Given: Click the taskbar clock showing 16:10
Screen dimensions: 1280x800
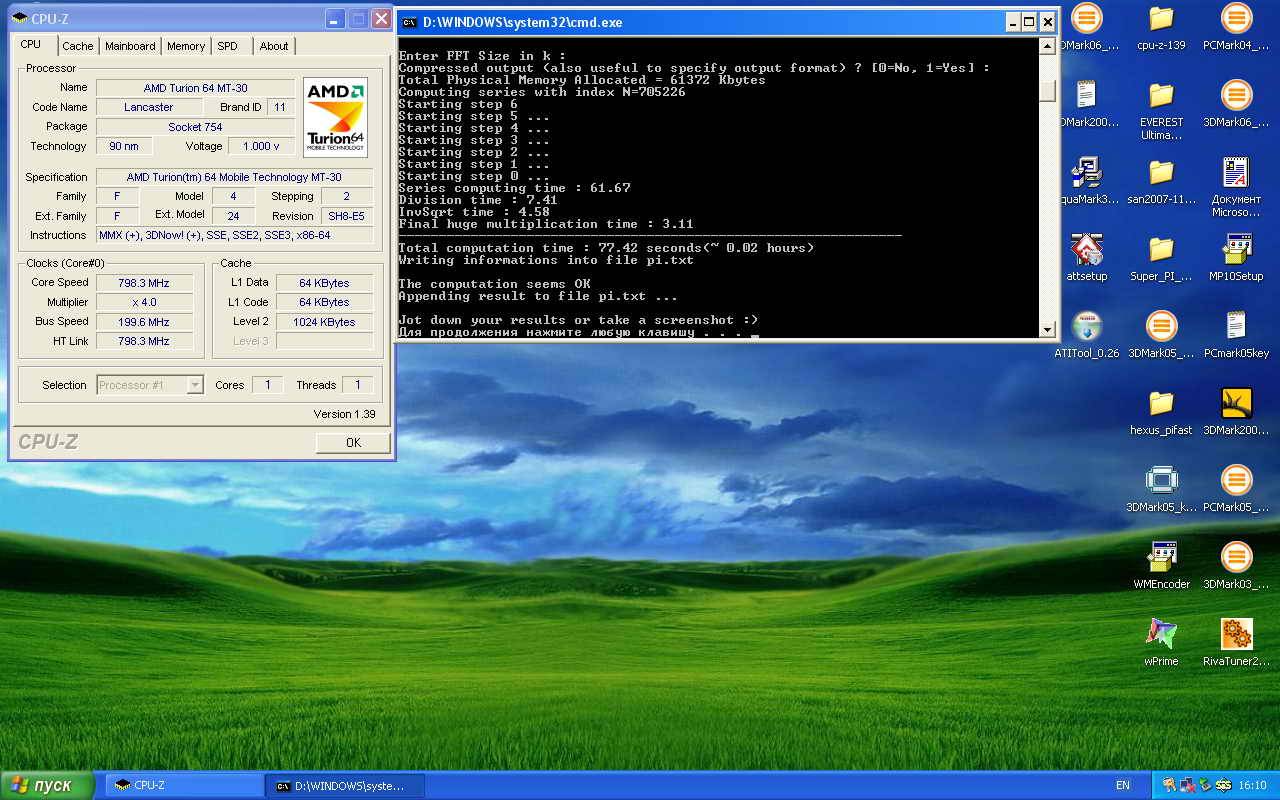Looking at the screenshot, I should coord(1252,785).
